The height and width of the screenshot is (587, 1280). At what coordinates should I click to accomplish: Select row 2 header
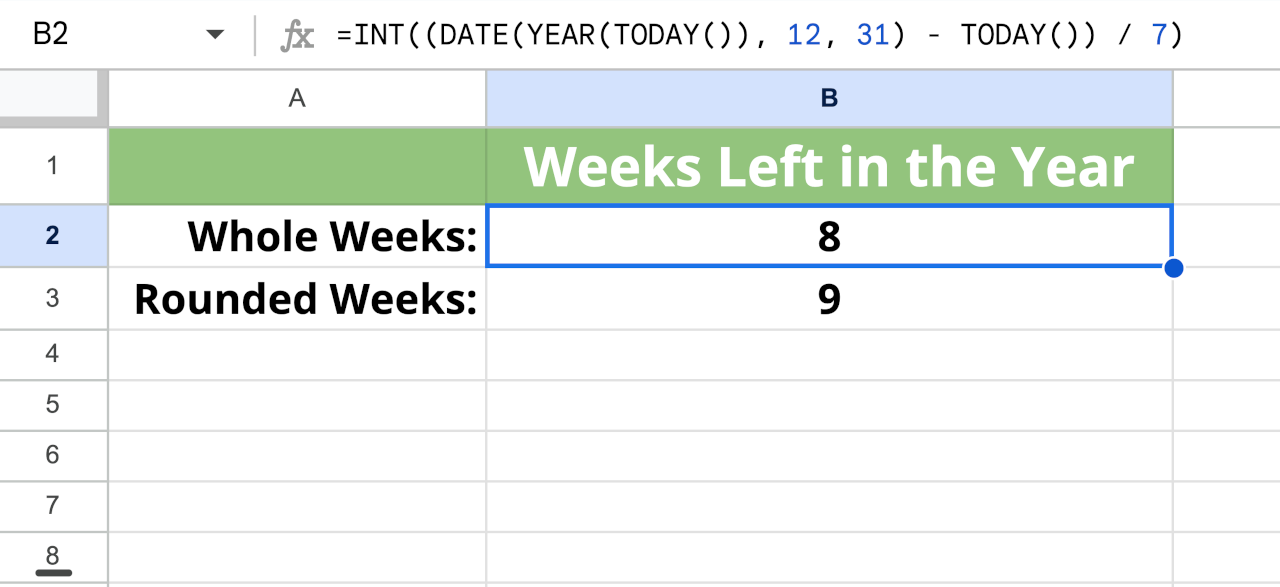click(x=52, y=236)
